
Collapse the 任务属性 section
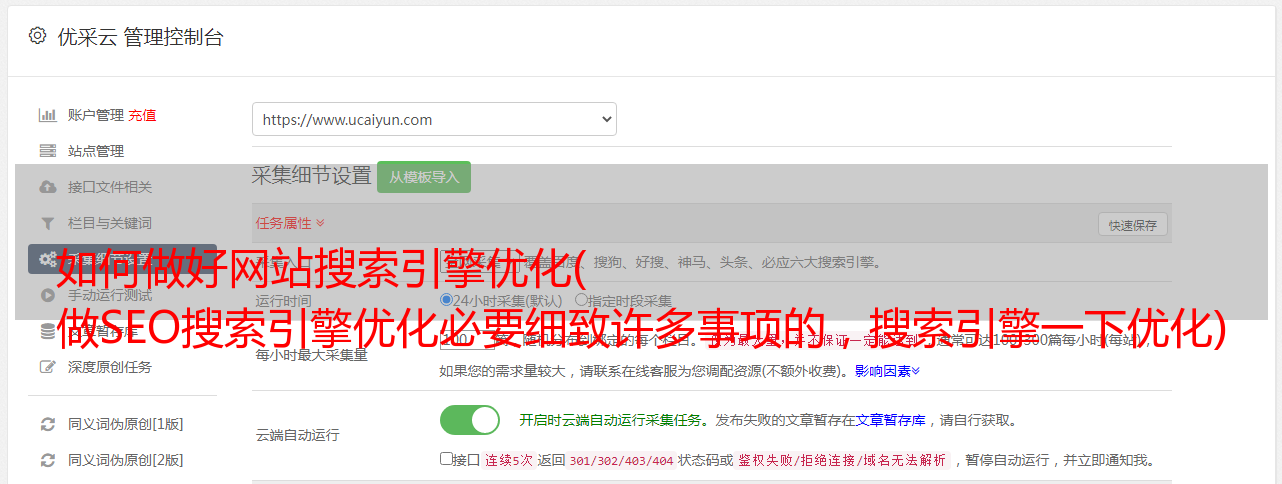[x=290, y=223]
